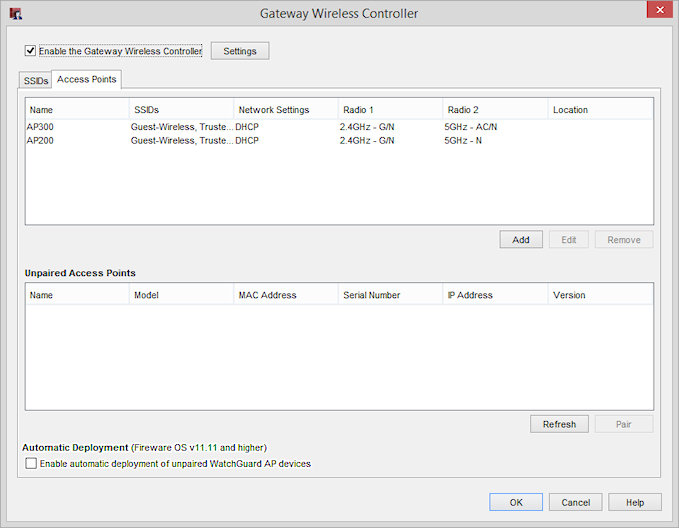Switch to the SSIDs tab

click(35, 80)
